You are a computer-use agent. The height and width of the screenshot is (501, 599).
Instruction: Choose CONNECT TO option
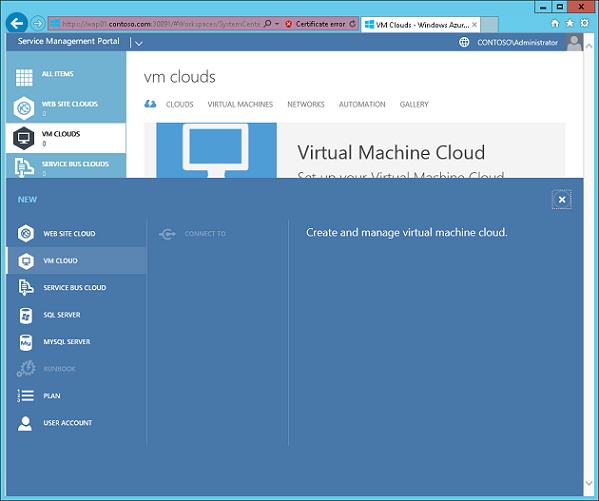(205, 233)
